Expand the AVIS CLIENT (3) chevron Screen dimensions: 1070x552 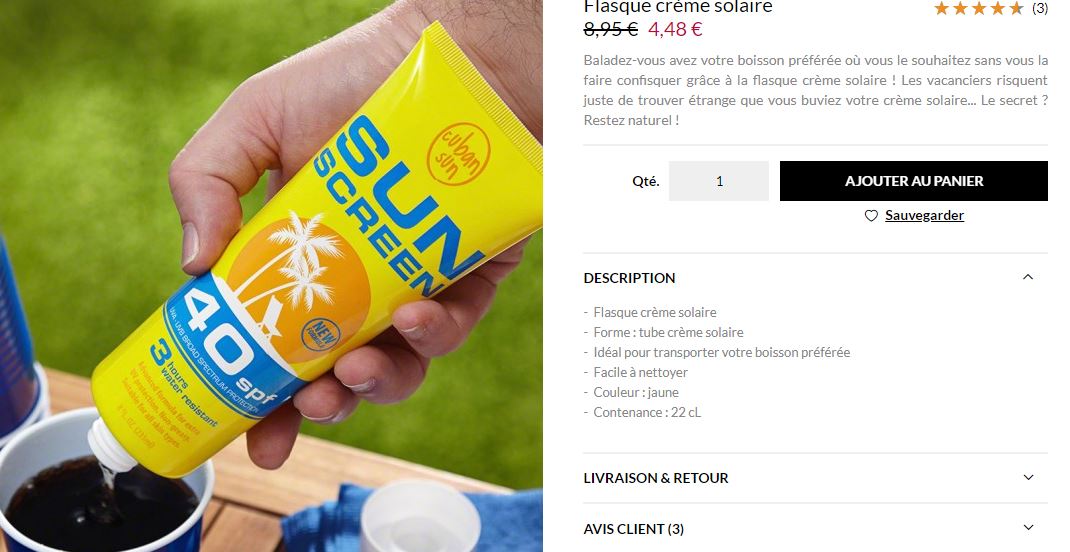[1028, 527]
